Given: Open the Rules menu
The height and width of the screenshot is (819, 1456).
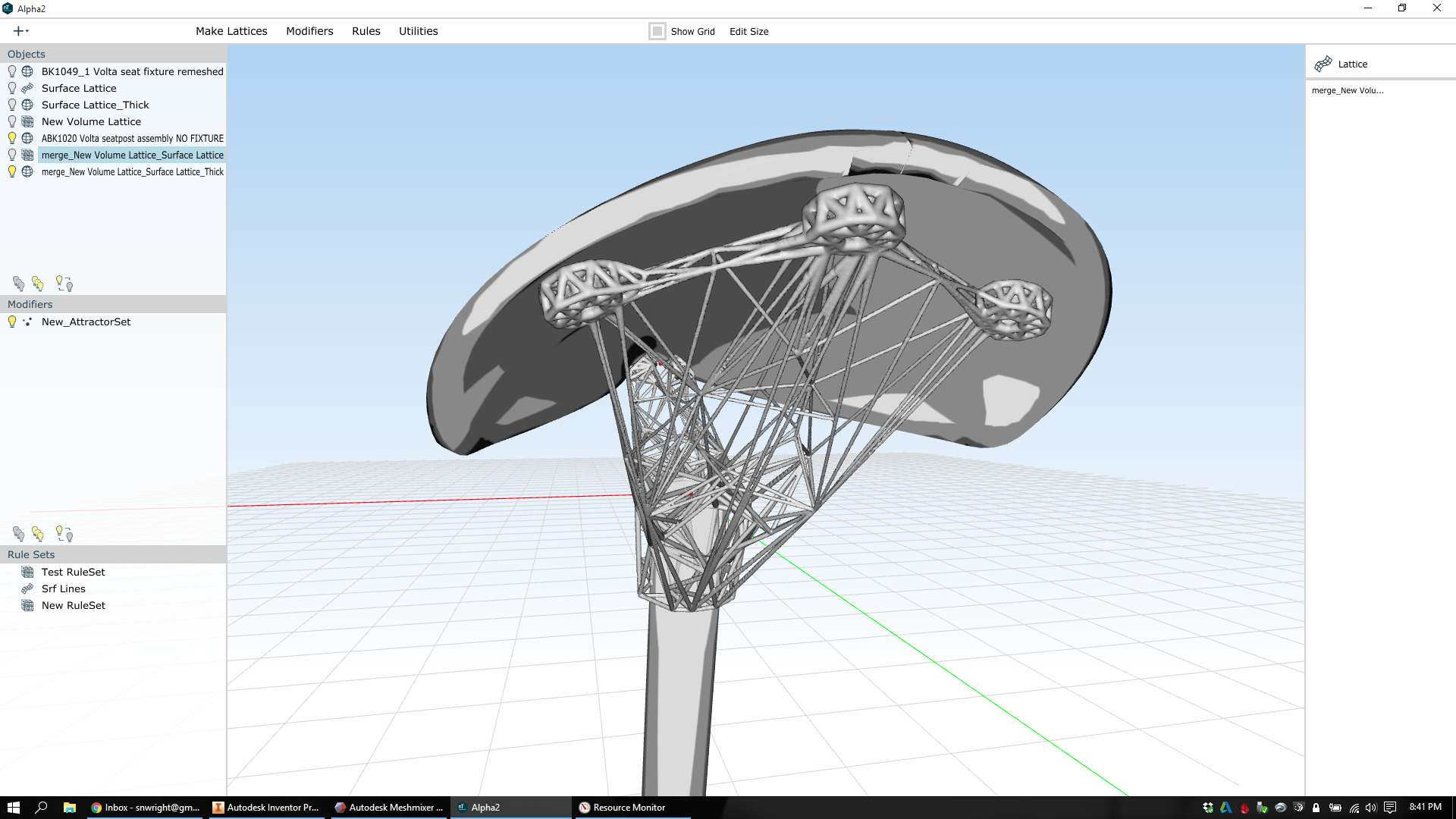Looking at the screenshot, I should pyautogui.click(x=366, y=31).
